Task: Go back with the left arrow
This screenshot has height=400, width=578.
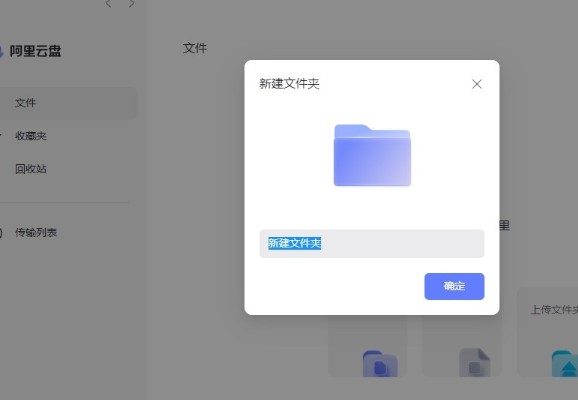Action: (x=108, y=4)
